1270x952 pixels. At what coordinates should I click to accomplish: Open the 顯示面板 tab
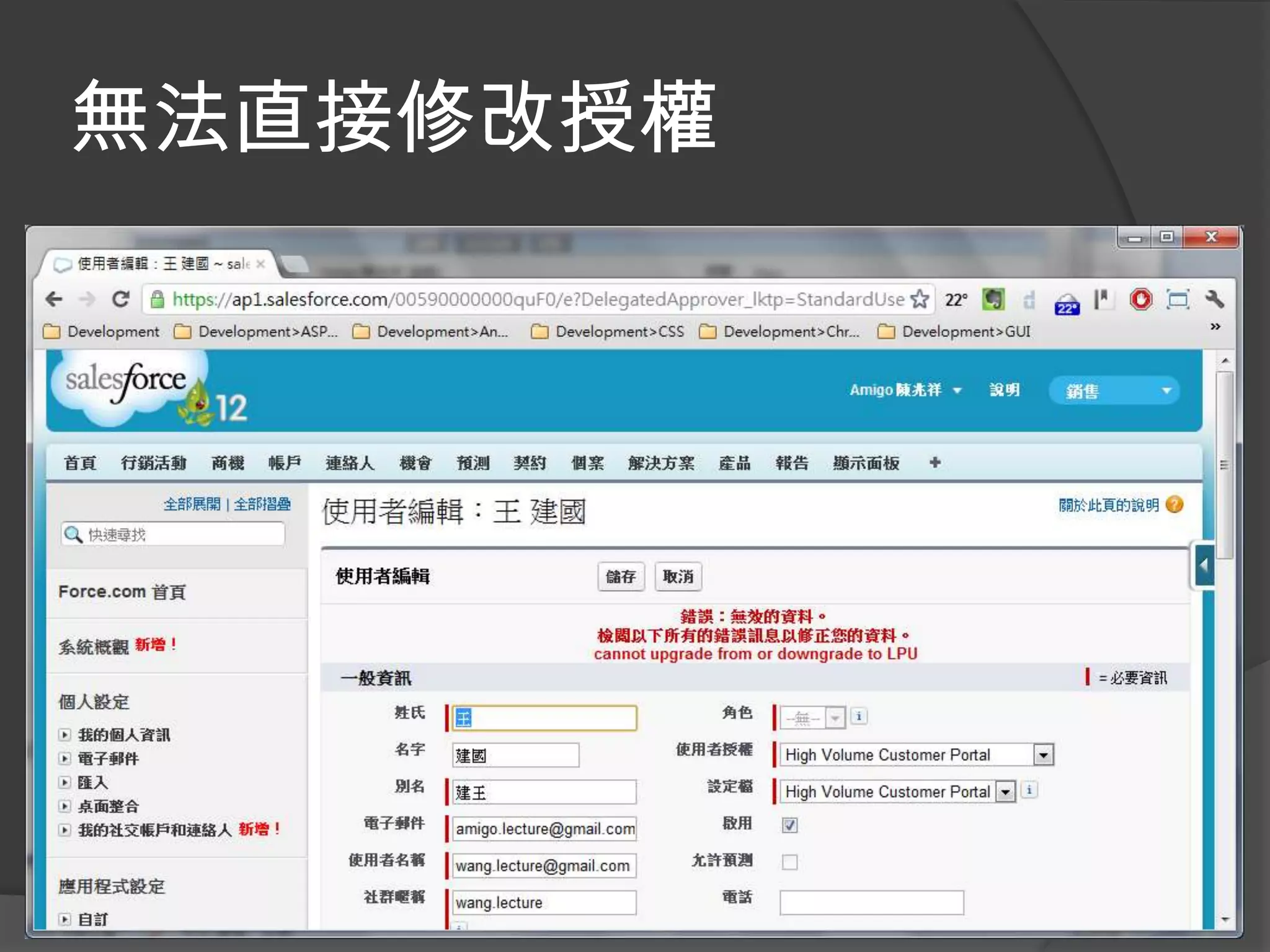(x=866, y=463)
